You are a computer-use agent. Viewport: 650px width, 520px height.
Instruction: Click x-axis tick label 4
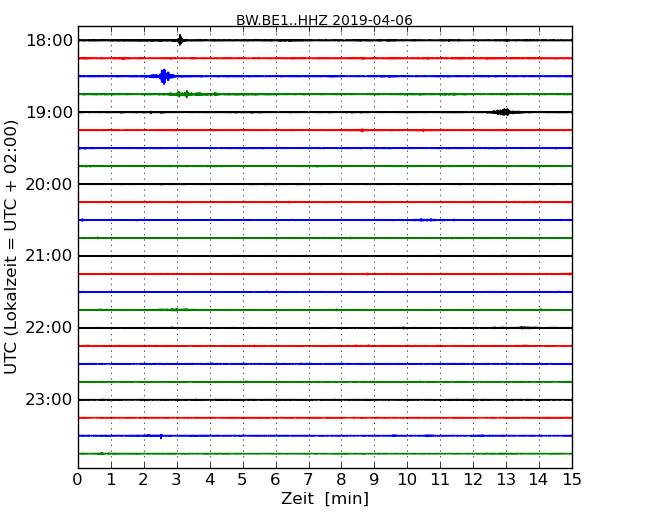(210, 480)
